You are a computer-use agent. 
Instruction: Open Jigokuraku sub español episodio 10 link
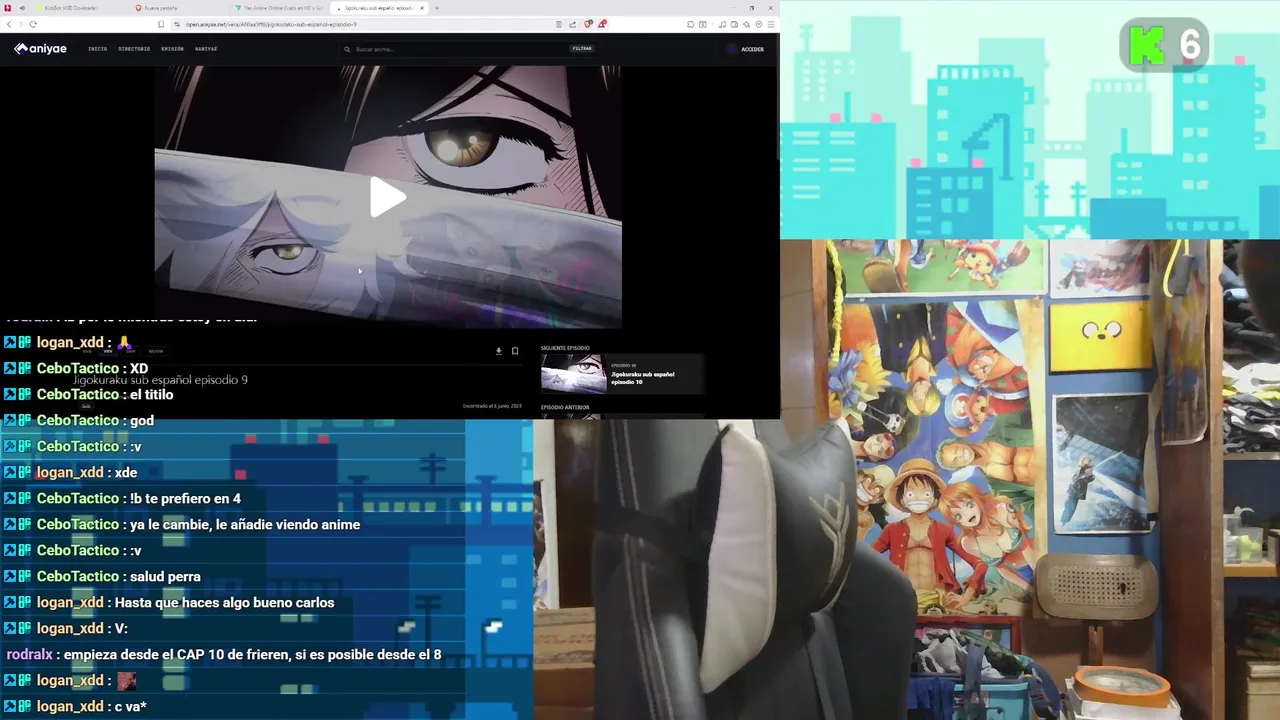pos(642,378)
